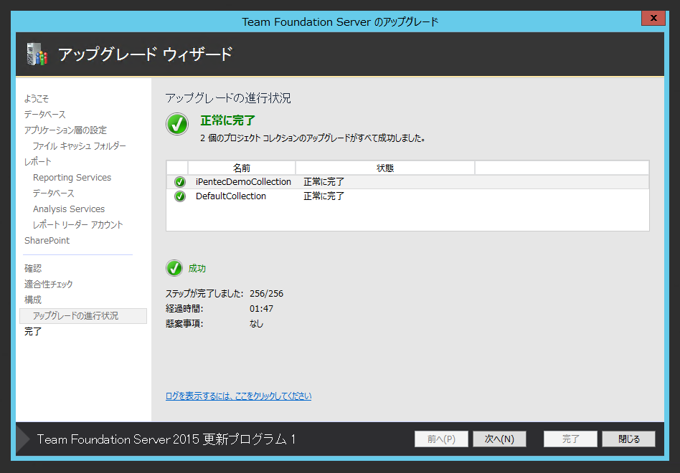Click the green checkmark next to 成功
The image size is (680, 473).
(174, 268)
